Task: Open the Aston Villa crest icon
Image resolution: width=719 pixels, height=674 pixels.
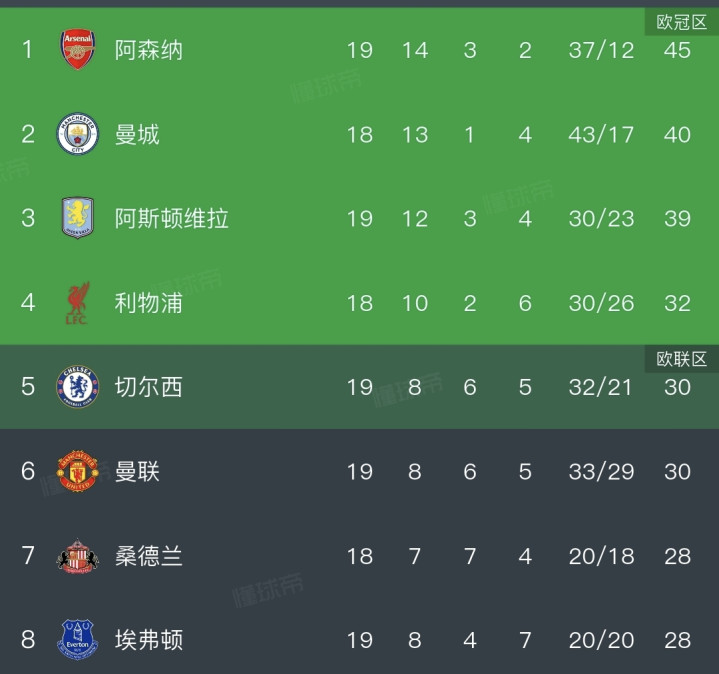Action: pyautogui.click(x=78, y=218)
